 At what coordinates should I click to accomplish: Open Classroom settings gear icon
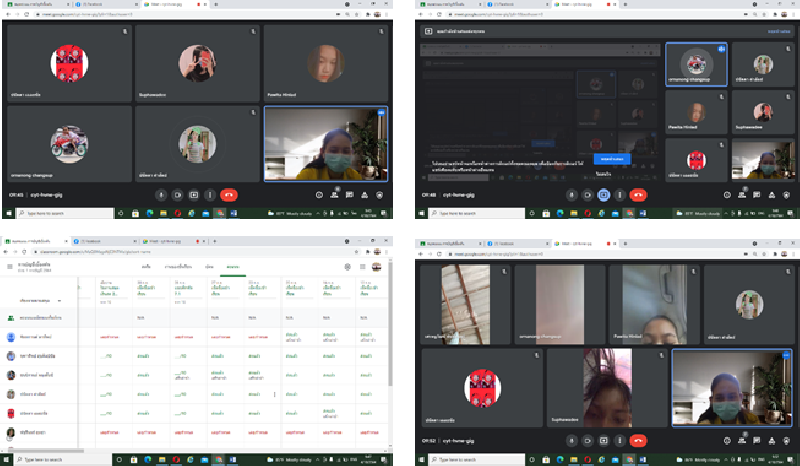[x=346, y=267]
